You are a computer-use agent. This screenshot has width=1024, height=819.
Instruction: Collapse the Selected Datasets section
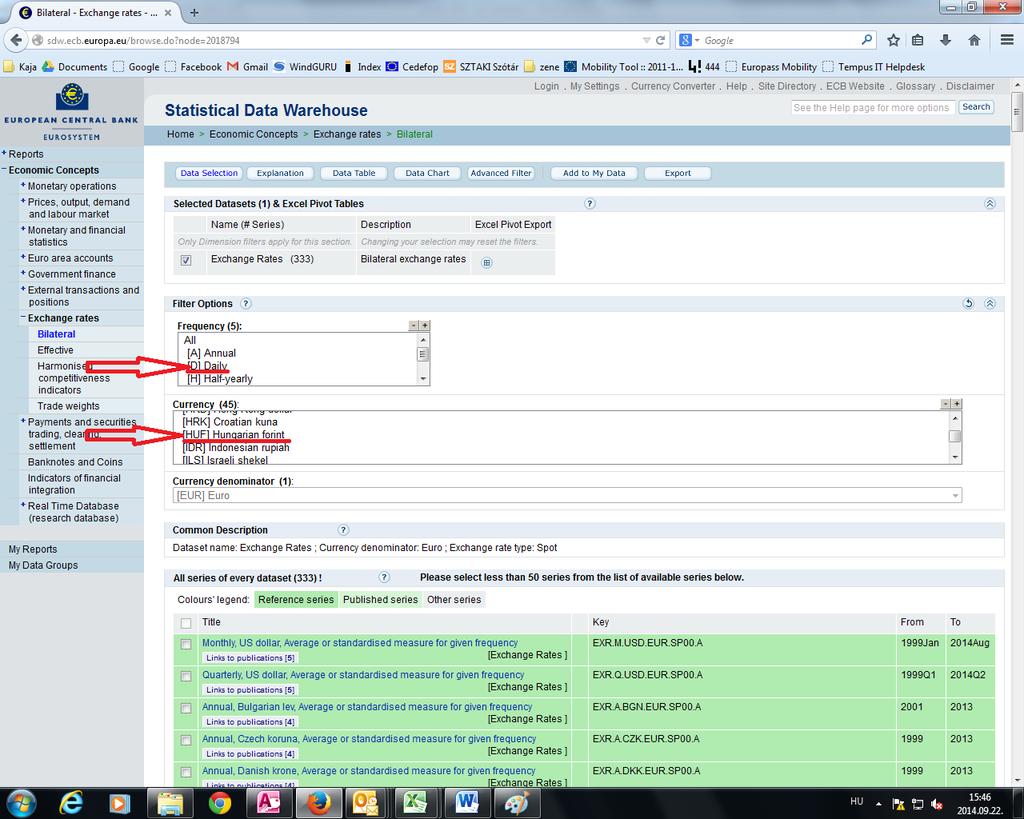click(x=990, y=204)
